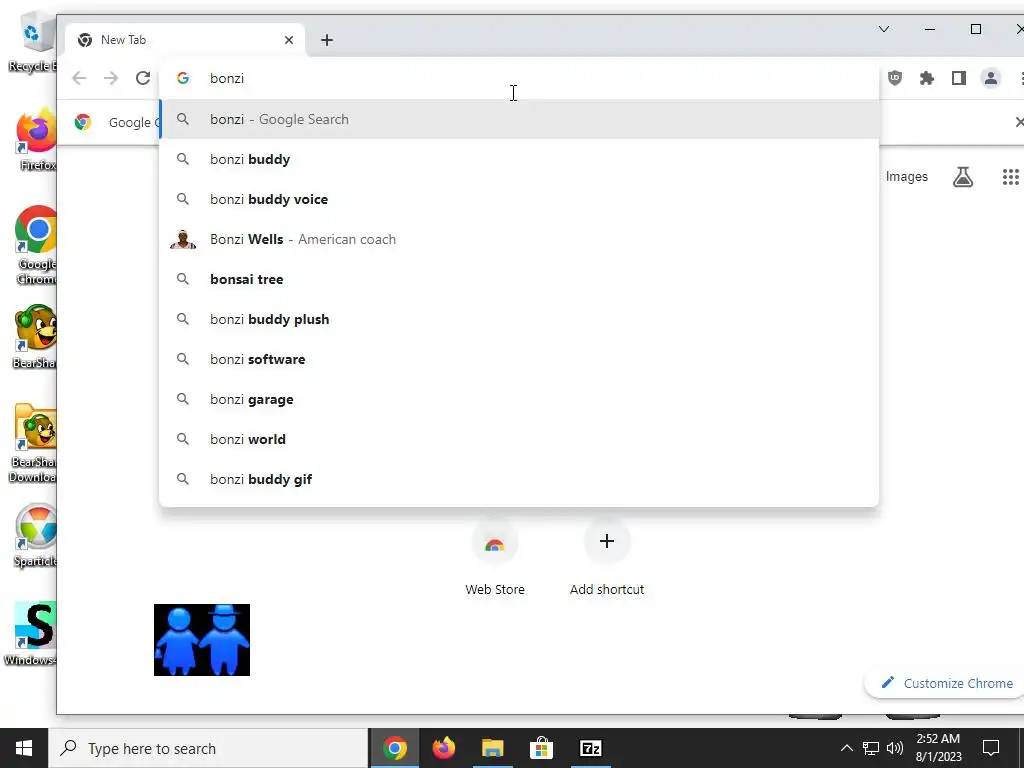The height and width of the screenshot is (768, 1024).
Task: Open the Images link
Action: pyautogui.click(x=906, y=176)
